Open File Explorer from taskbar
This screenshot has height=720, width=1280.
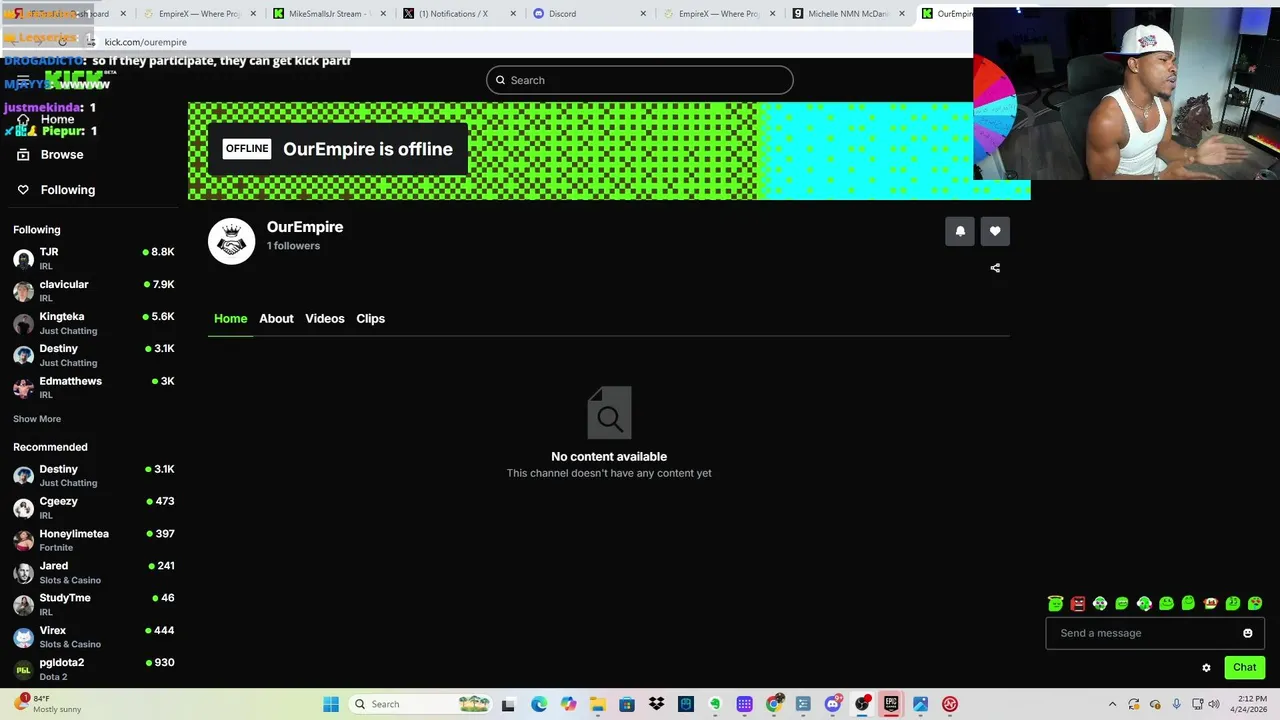pyautogui.click(x=597, y=704)
